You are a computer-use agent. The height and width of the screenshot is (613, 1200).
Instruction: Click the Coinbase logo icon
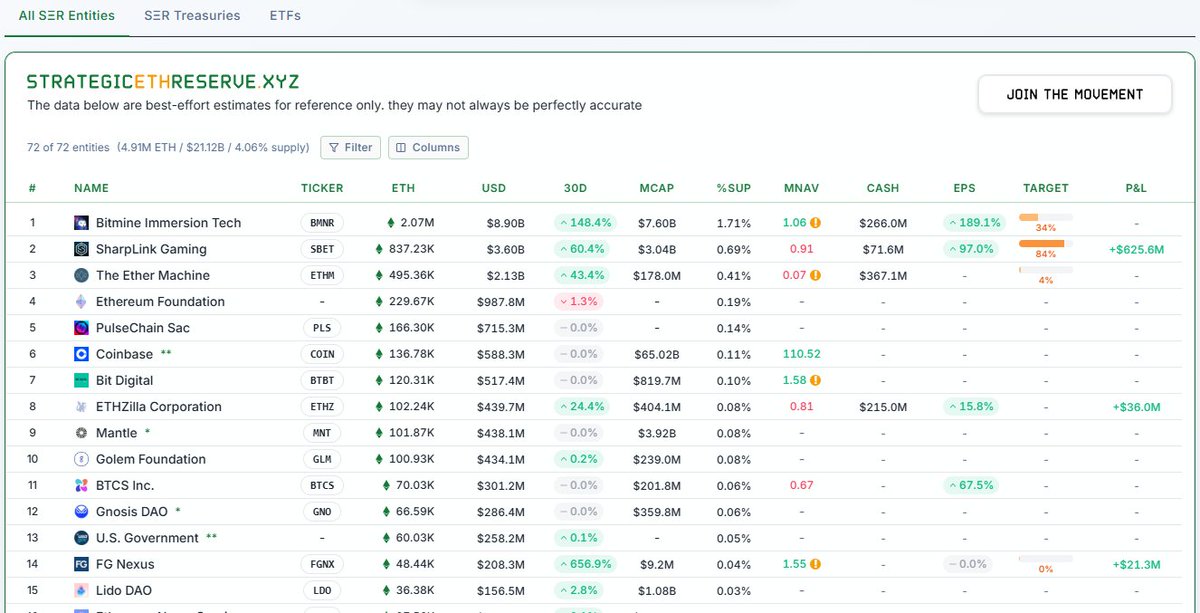[x=81, y=354]
